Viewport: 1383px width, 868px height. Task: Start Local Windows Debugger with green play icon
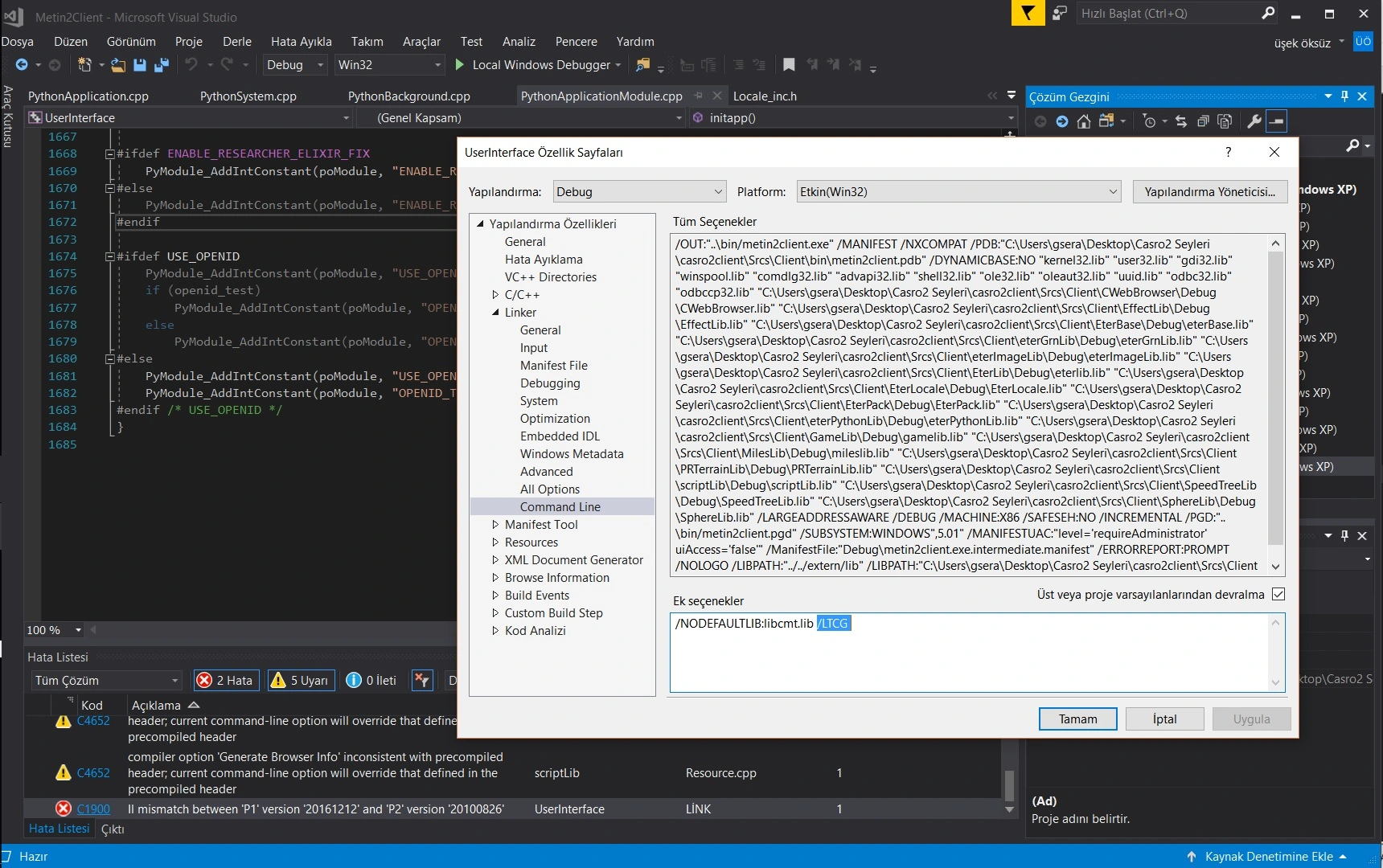click(x=460, y=65)
